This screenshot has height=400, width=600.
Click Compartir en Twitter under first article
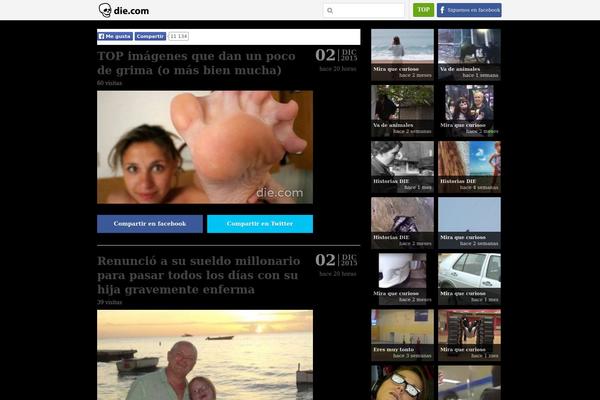coord(260,224)
